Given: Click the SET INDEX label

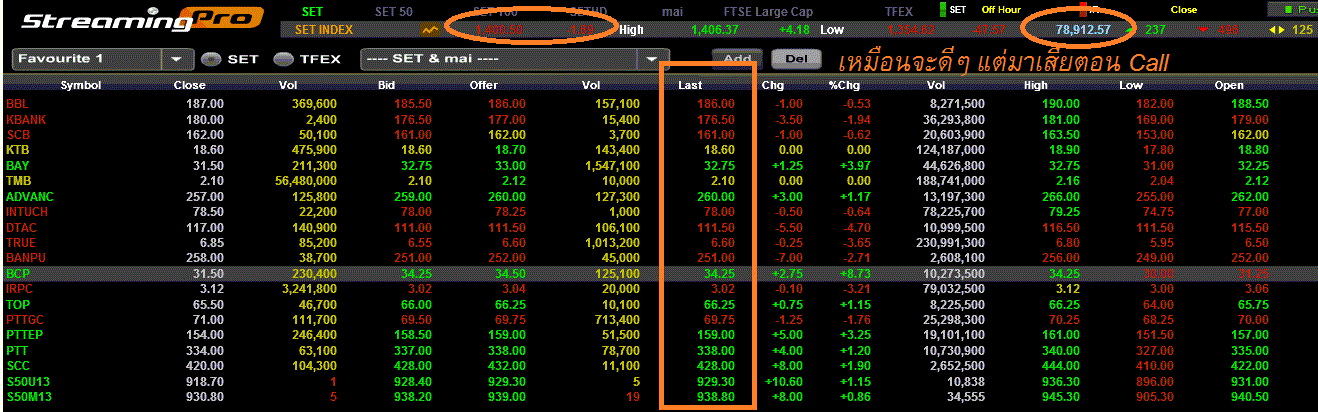Looking at the screenshot, I should 324,30.
